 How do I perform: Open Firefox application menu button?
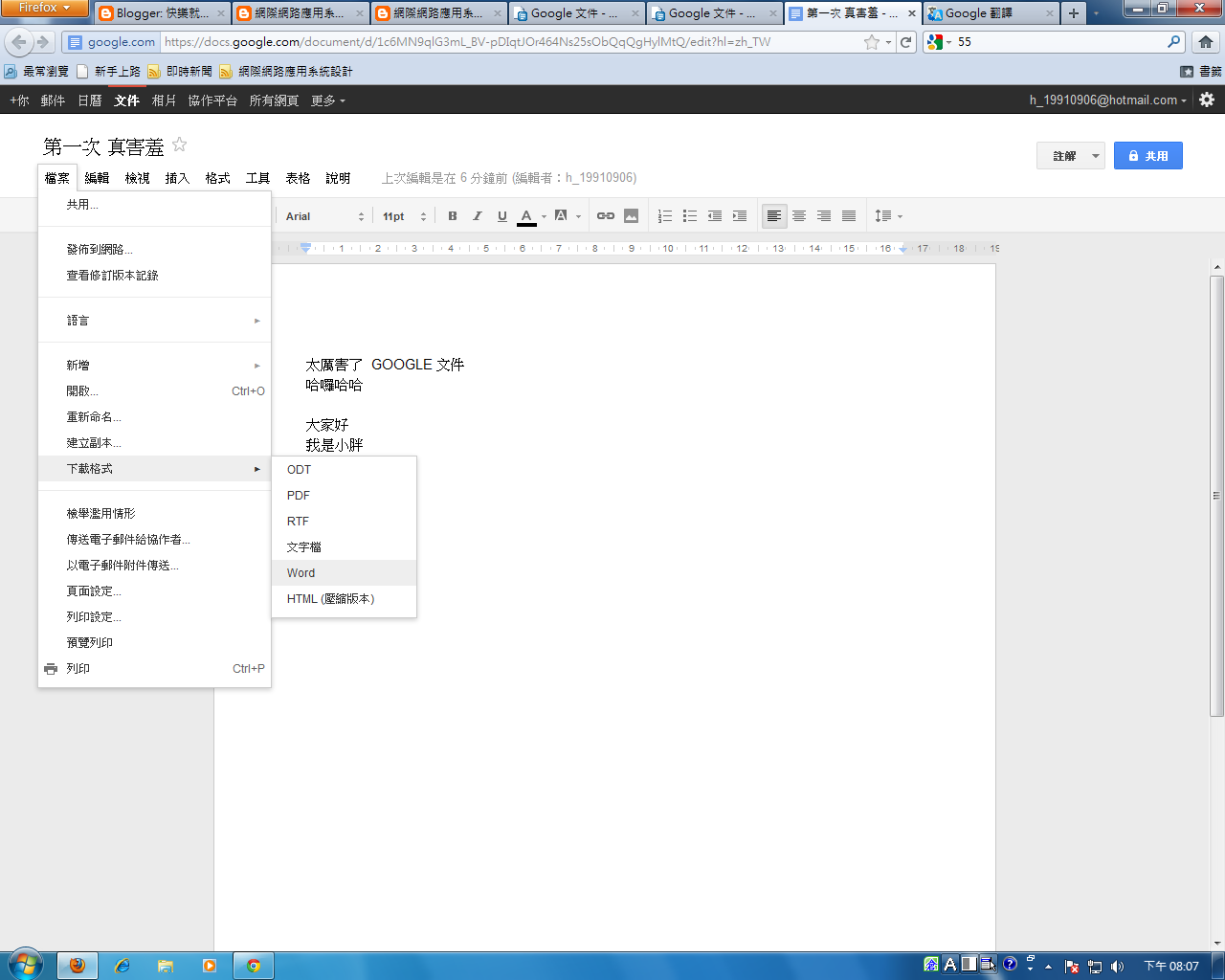click(45, 8)
